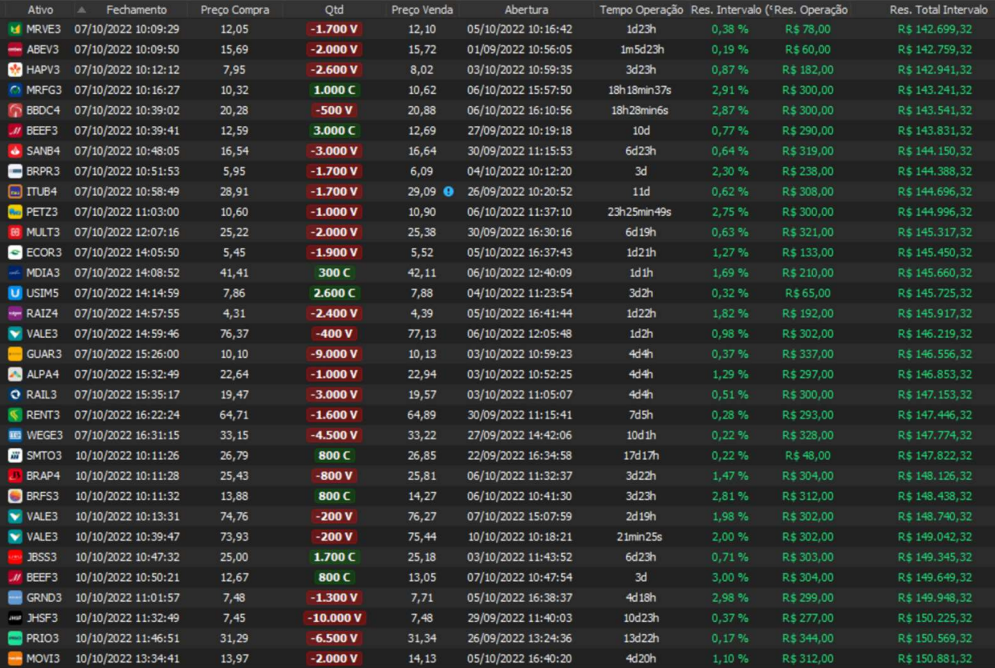
Task: Click the PRIO3 asset logo icon
Action: pos(15,638)
